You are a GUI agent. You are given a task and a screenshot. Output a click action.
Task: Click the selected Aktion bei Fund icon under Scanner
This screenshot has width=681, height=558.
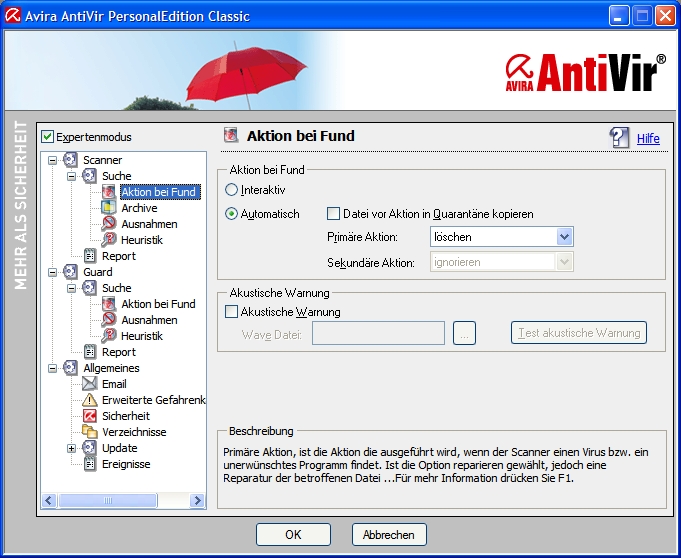[x=109, y=192]
